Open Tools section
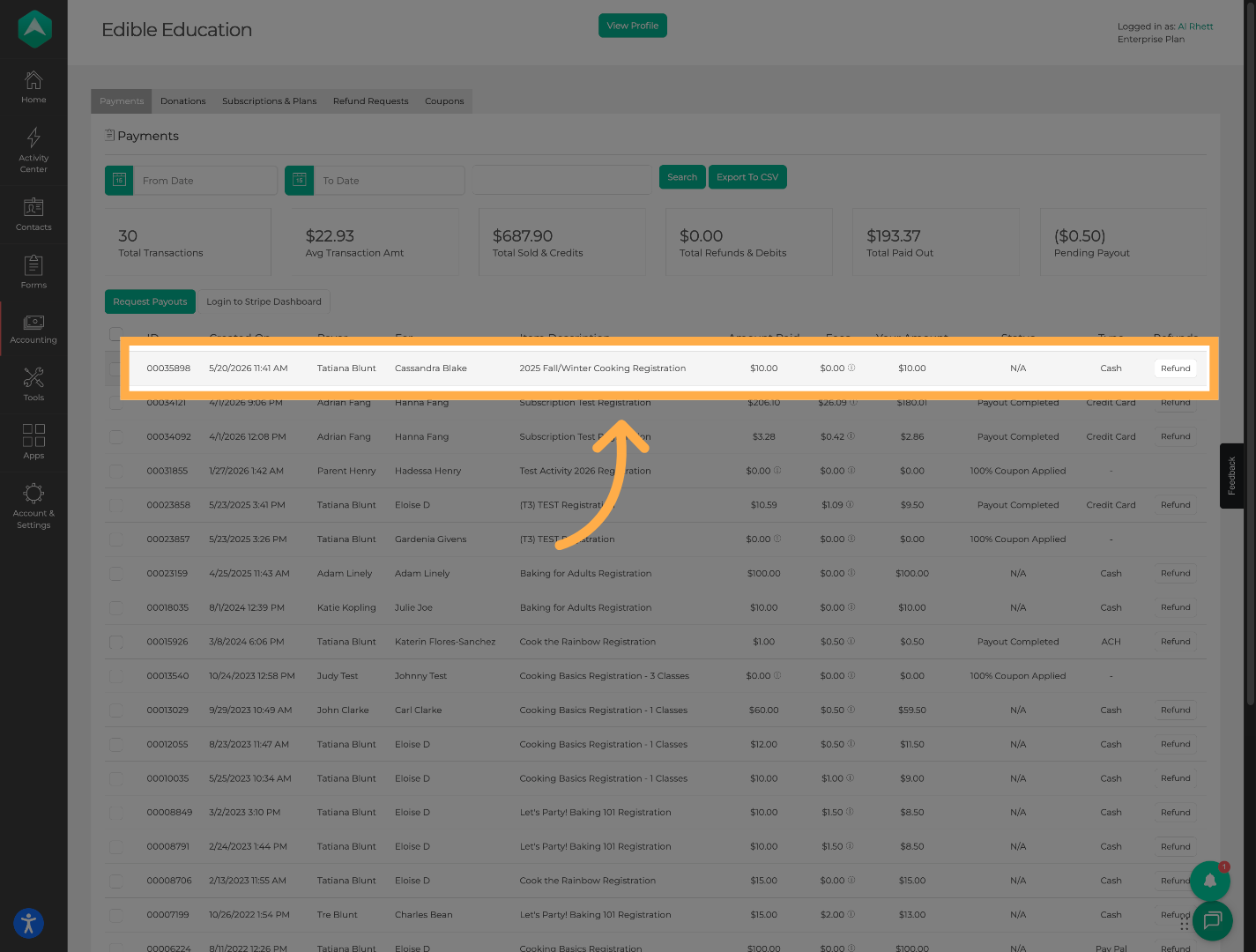 (33, 385)
